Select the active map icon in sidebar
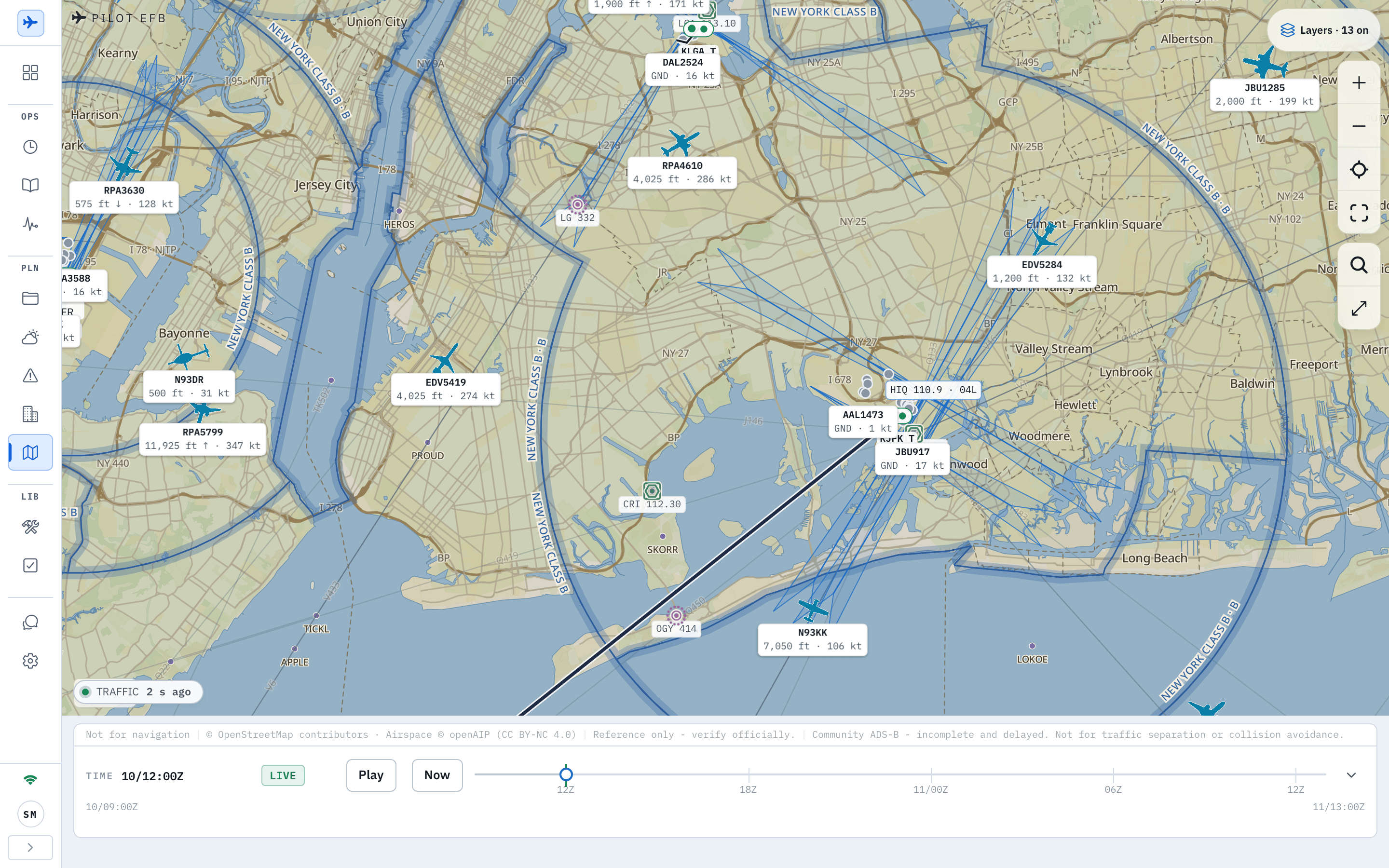The height and width of the screenshot is (868, 1389). pyautogui.click(x=30, y=452)
